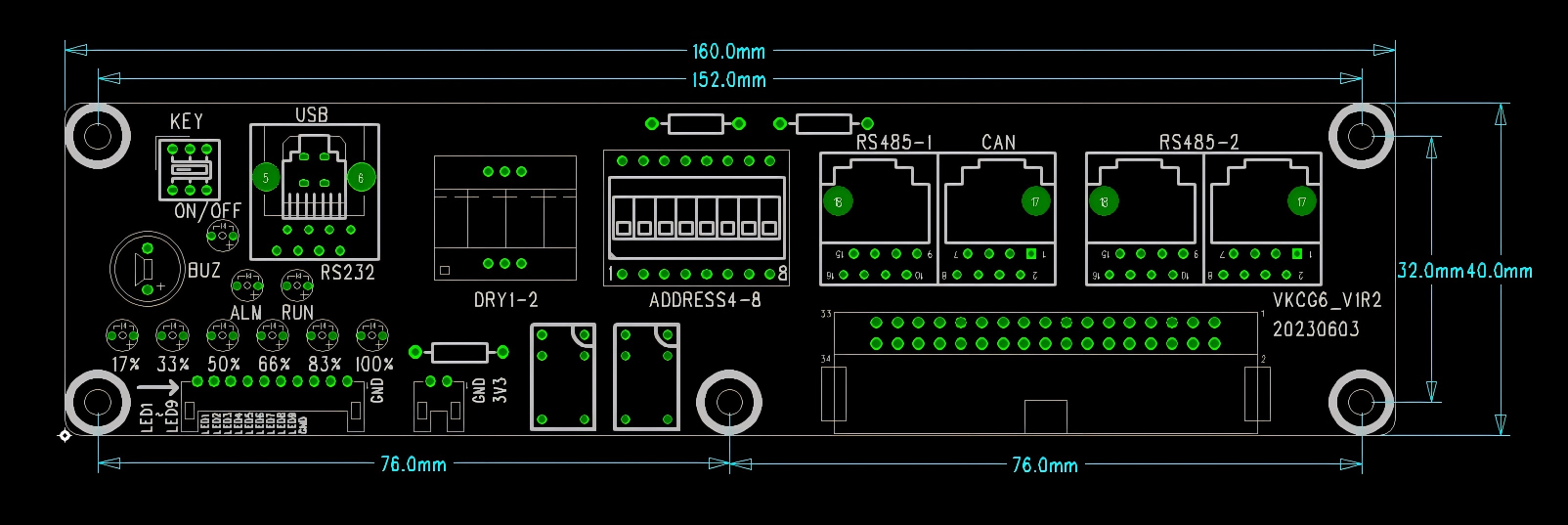Click the RUN indicator LED footprint
The image size is (1568, 525).
297,285
